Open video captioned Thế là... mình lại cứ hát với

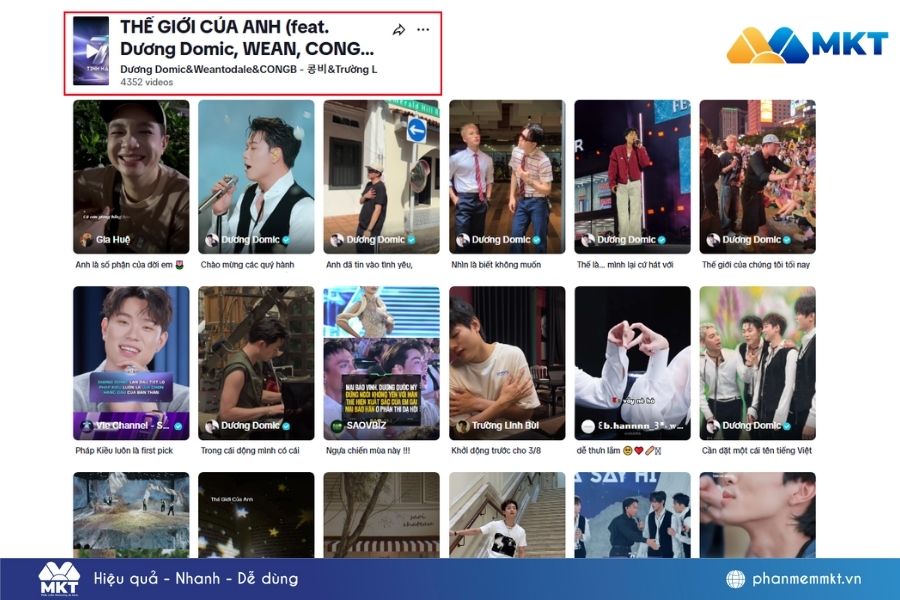[632, 177]
